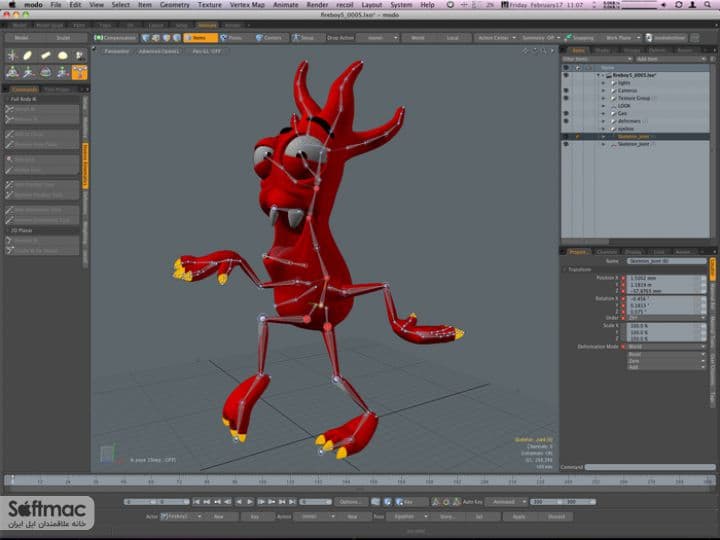Expand the lights group
The height and width of the screenshot is (540, 720).
[x=604, y=83]
